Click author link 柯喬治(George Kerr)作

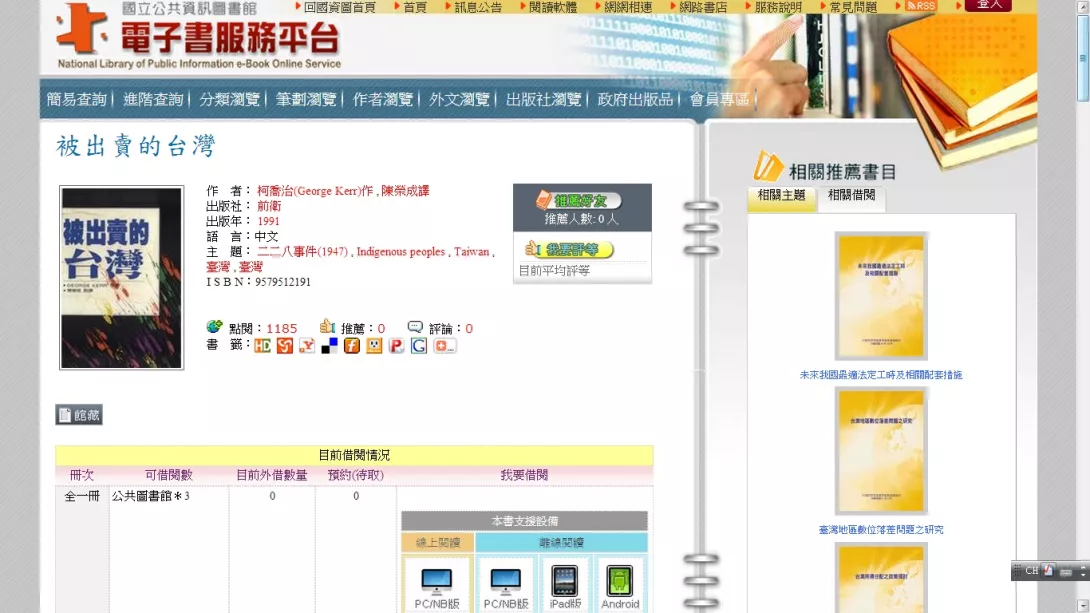(x=315, y=191)
